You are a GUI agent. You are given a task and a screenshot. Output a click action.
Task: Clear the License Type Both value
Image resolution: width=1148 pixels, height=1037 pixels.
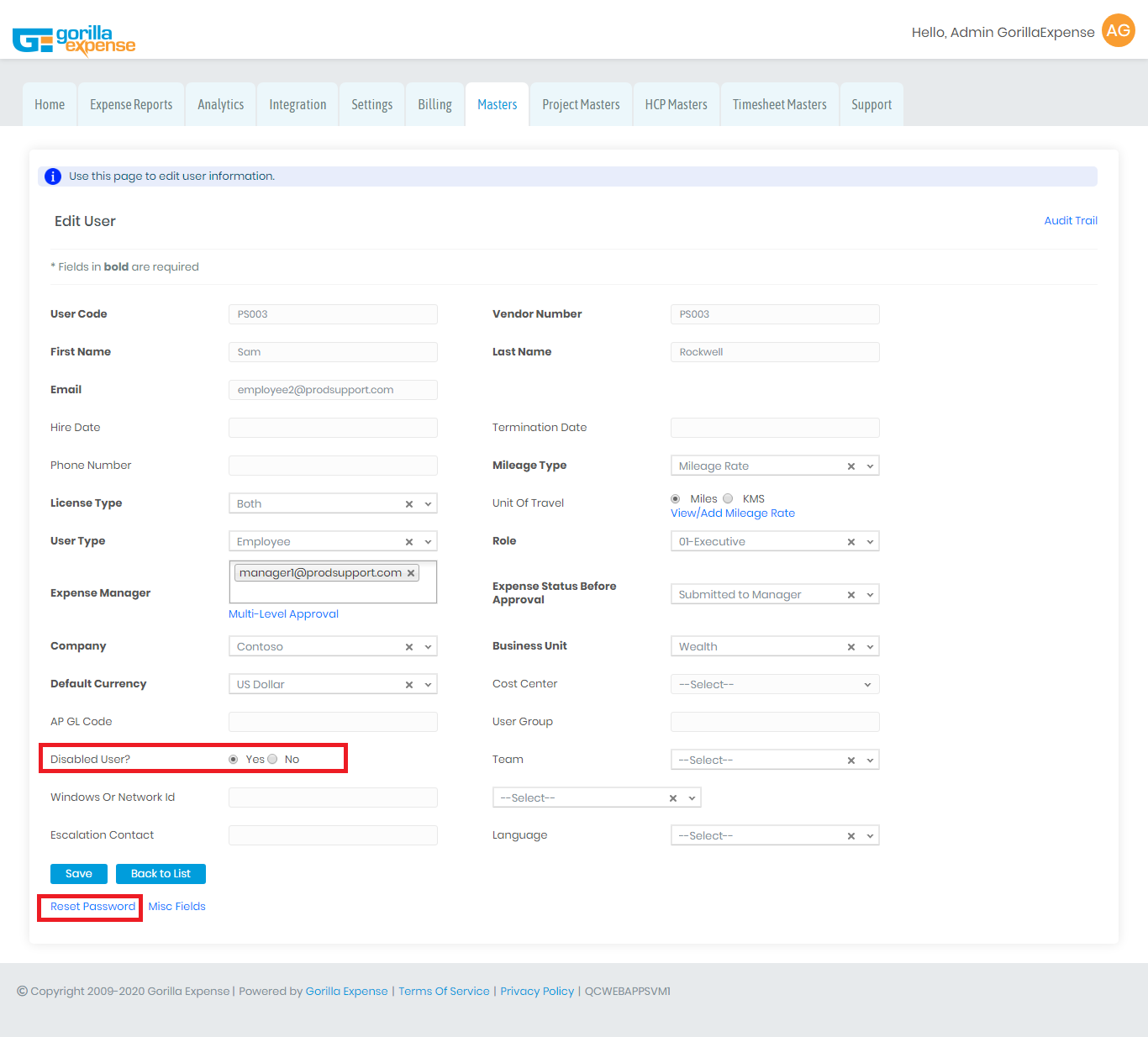(408, 504)
